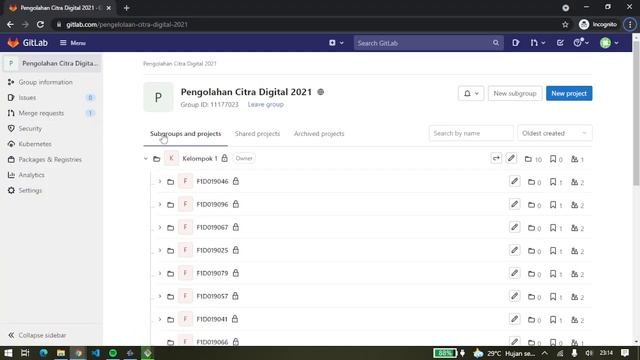The height and width of the screenshot is (360, 640).
Task: Open F1D019067 subgroup name
Action: click(x=212, y=227)
